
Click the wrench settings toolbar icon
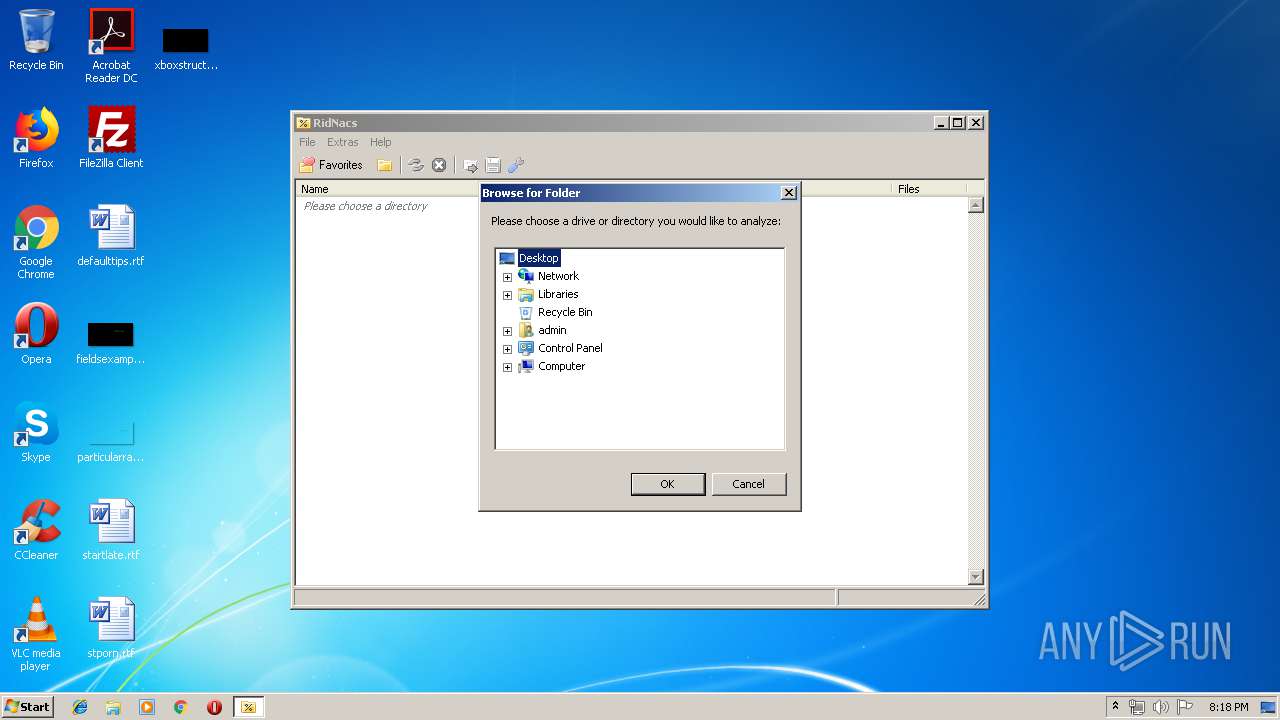click(x=516, y=165)
